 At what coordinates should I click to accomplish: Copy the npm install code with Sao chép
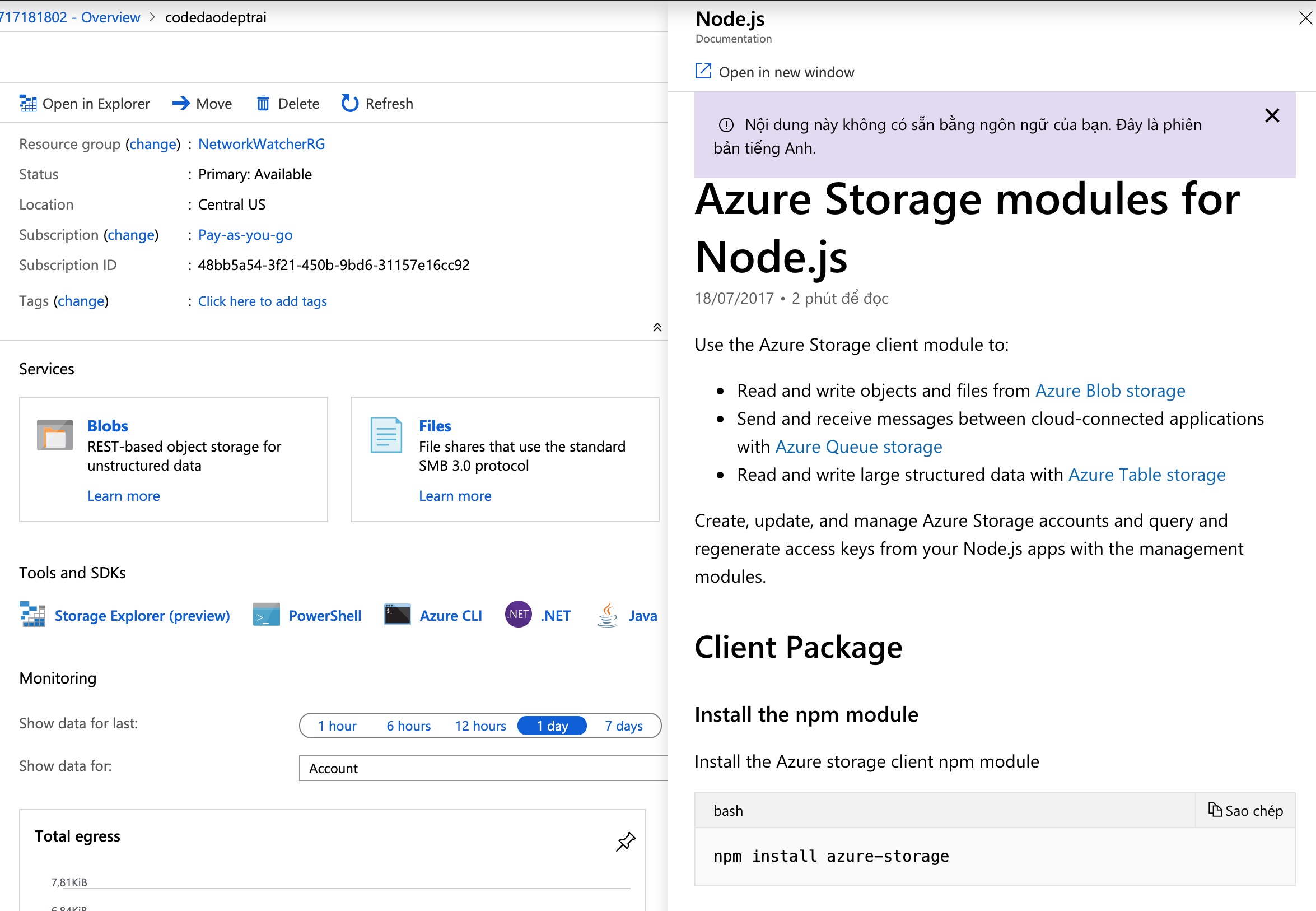click(1245, 811)
